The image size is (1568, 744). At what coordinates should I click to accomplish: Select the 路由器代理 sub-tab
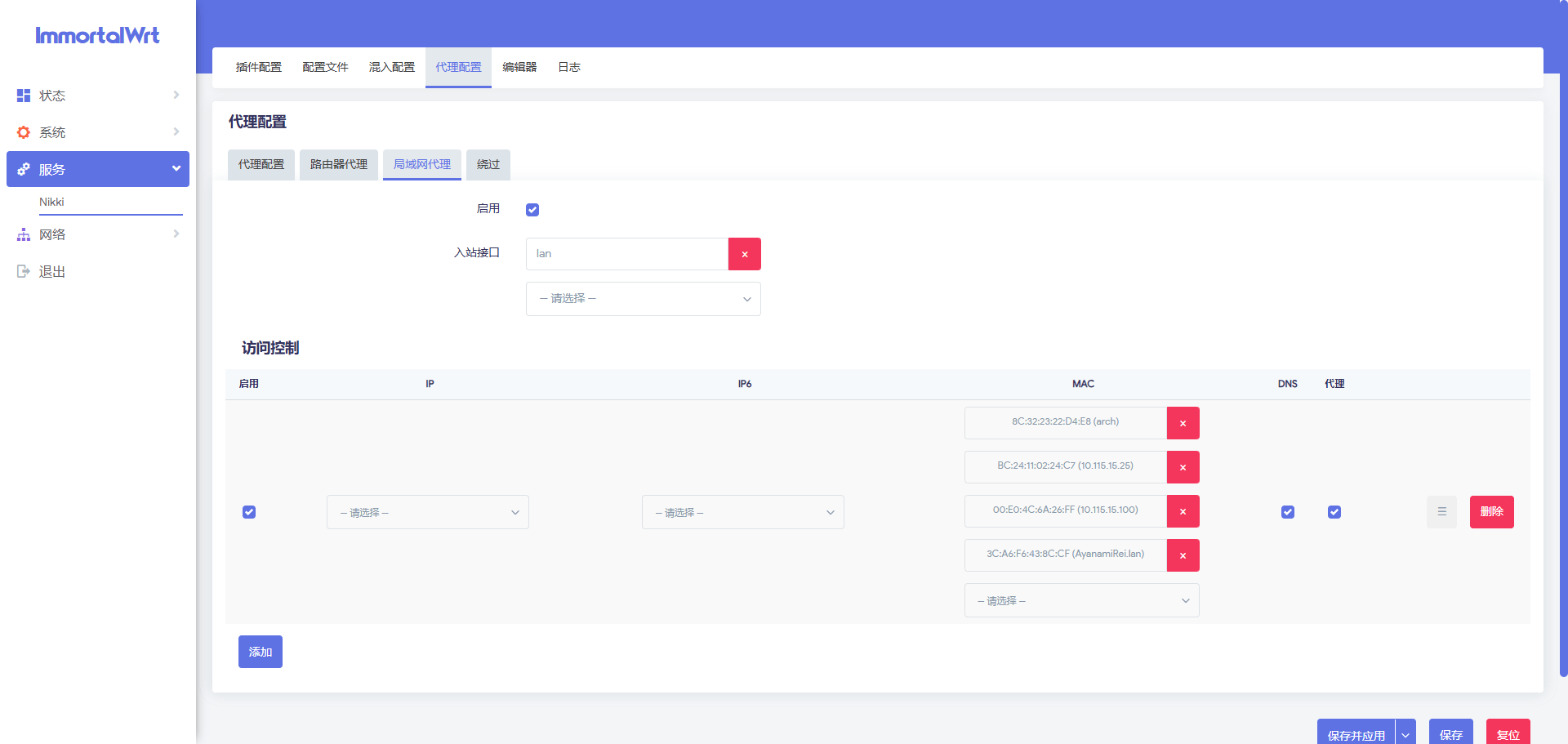[339, 164]
